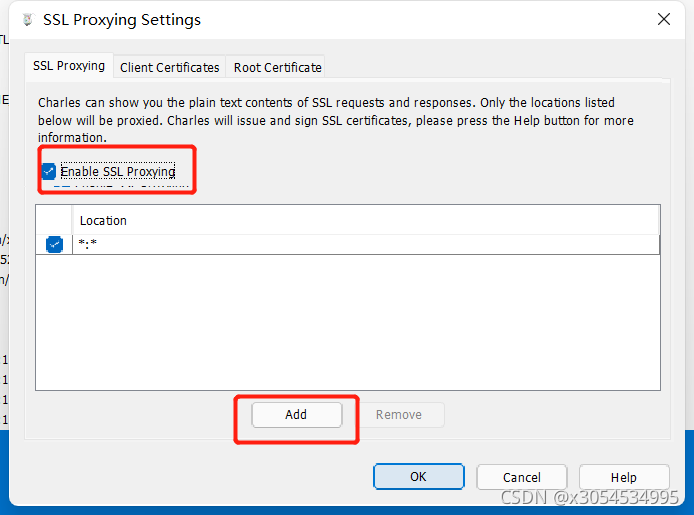Click the Add button
This screenshot has height=515, width=694.
297,415
